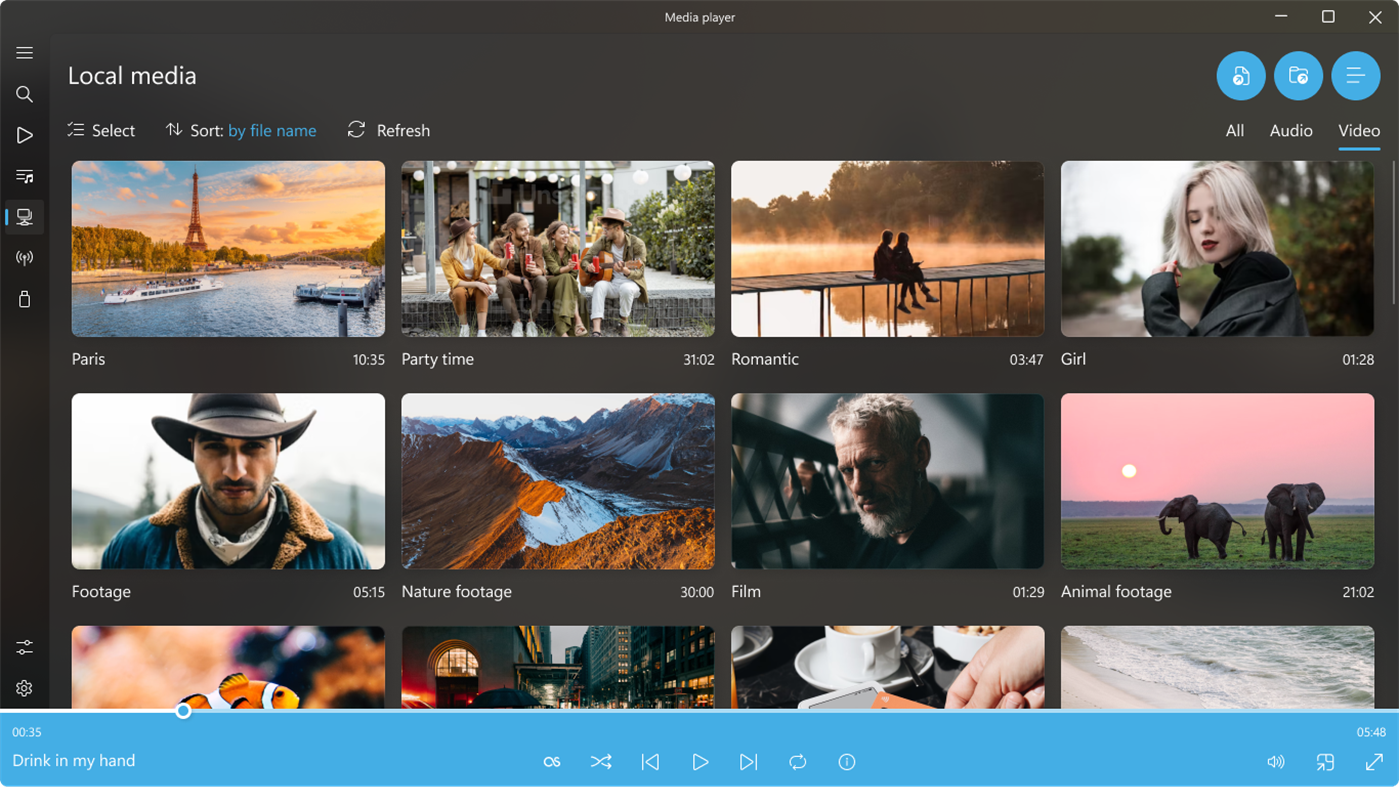
Task: Open the Cast to device sidebar icon
Action: [x=24, y=257]
